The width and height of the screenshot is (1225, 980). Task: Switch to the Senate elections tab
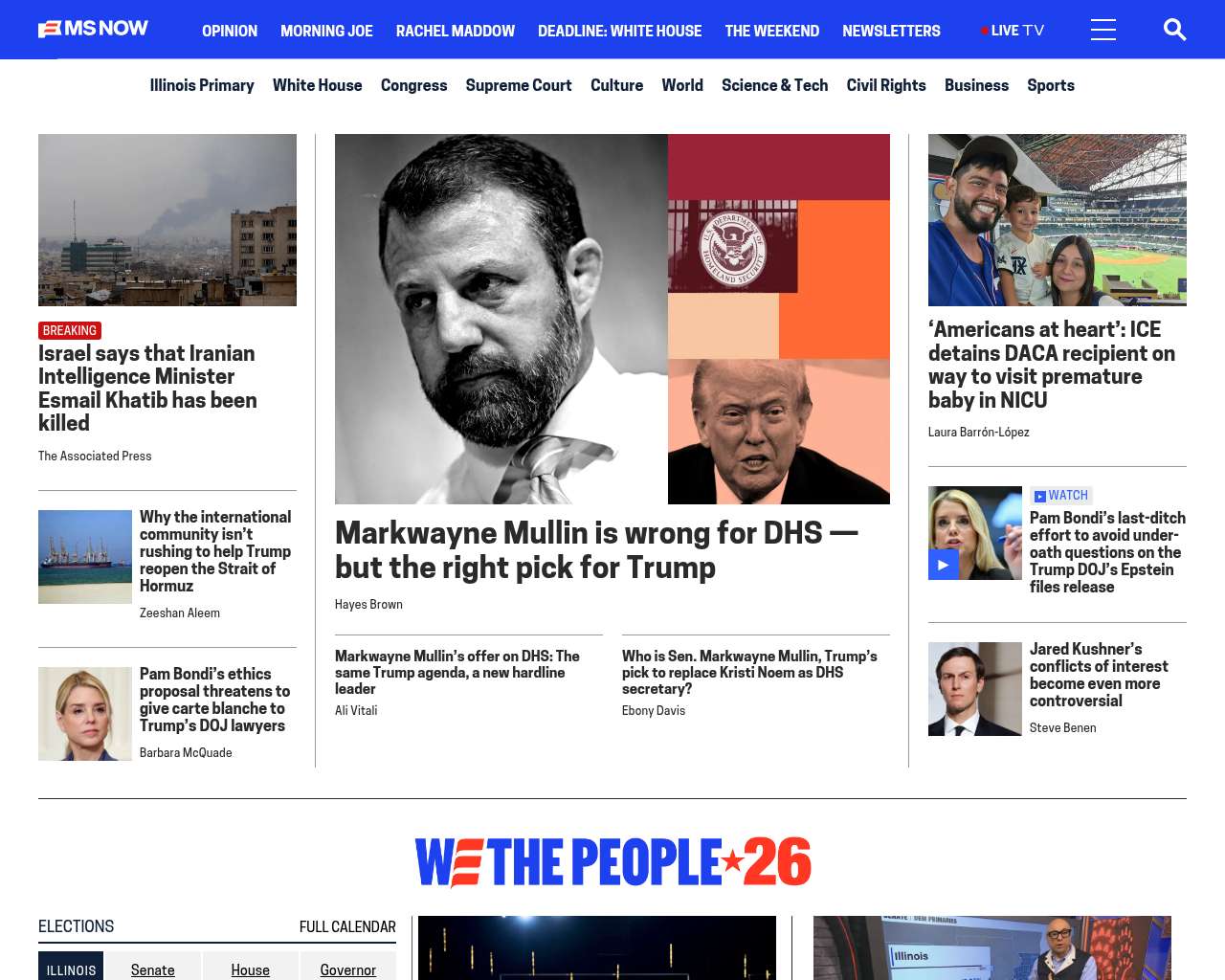(x=153, y=968)
